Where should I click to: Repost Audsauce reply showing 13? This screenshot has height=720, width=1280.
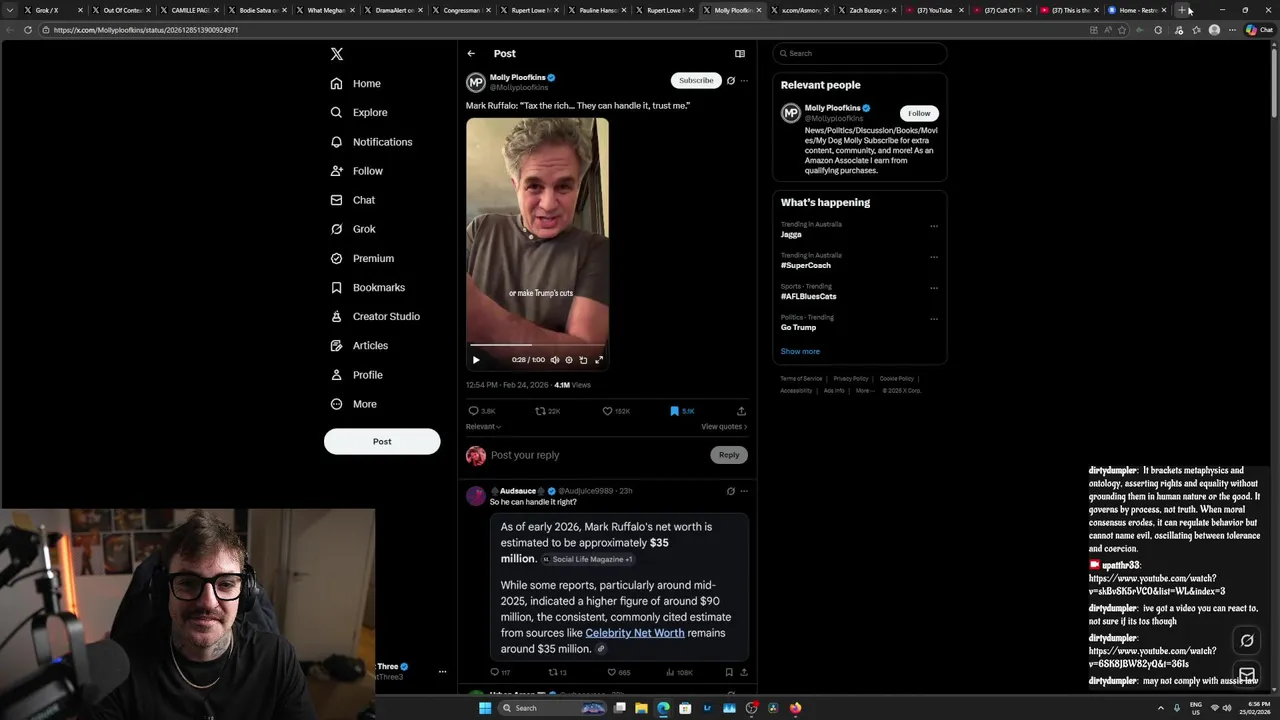(557, 673)
